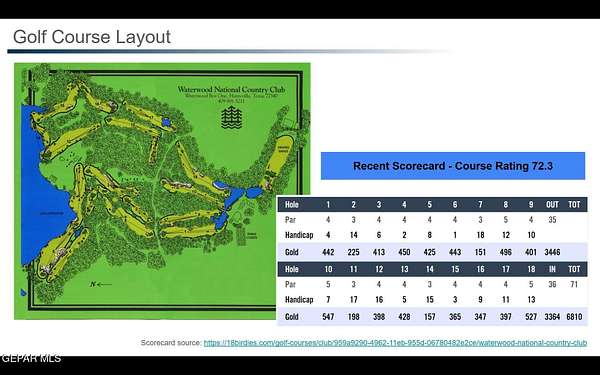Click hole 10 Gold yardage 547
The height and width of the screenshot is (375, 600).
point(328,316)
